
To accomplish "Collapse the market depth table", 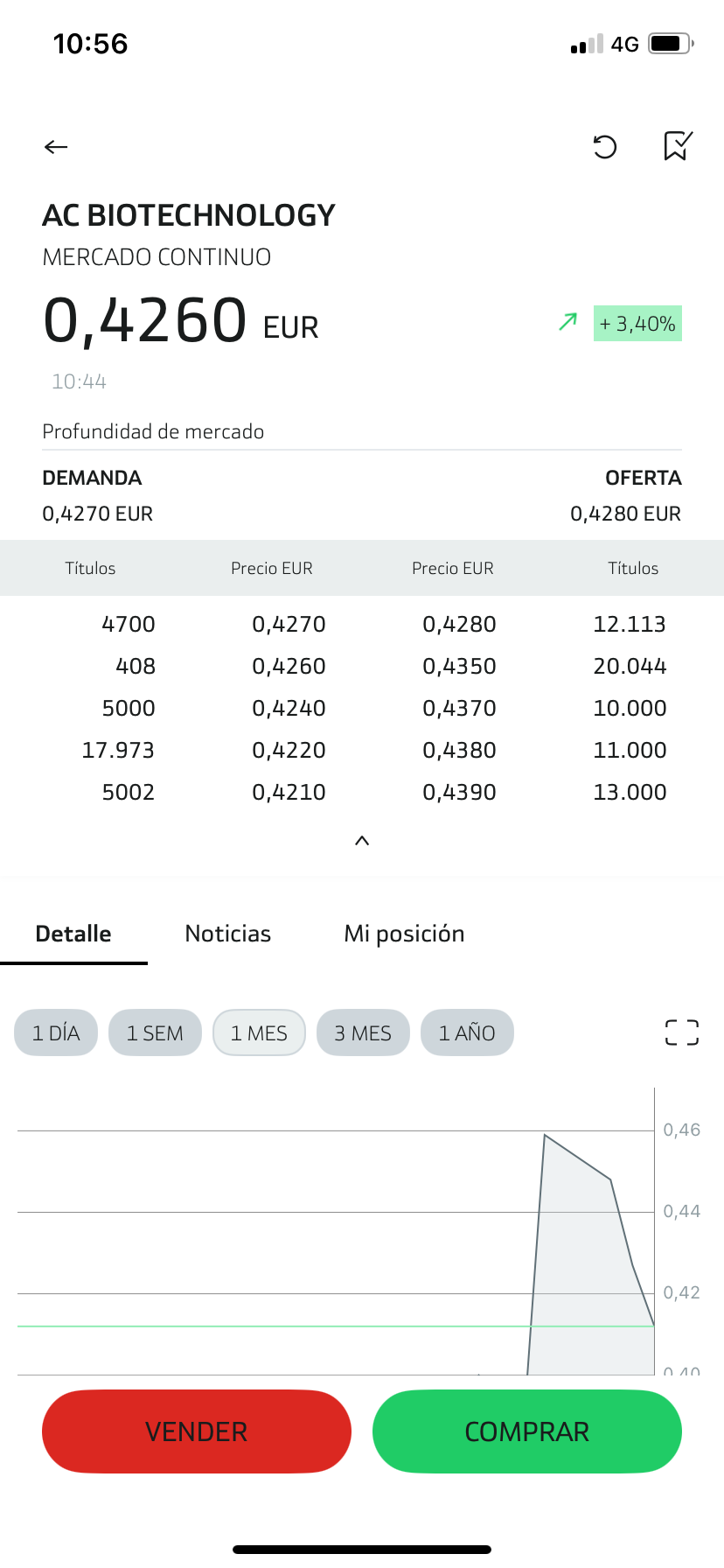I will pyautogui.click(x=362, y=841).
